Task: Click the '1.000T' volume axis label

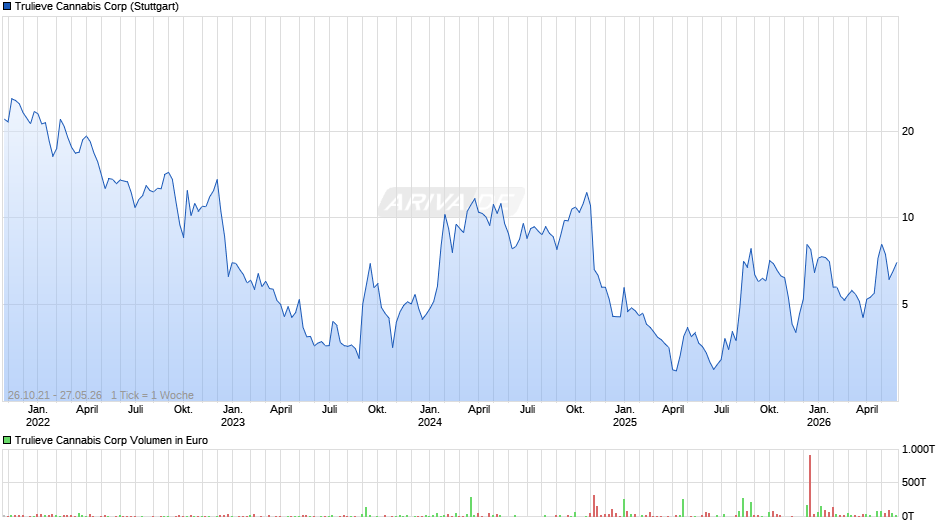Action: 918,449
